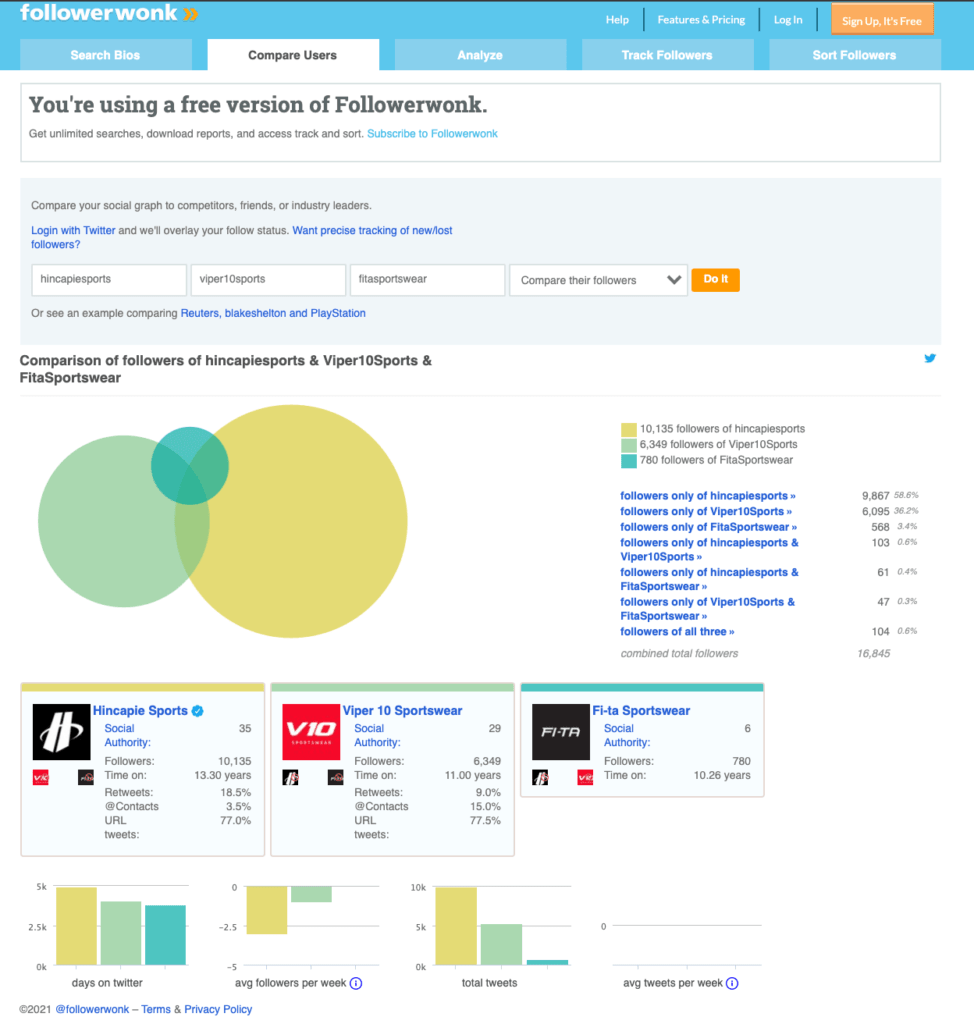Open the Compare their followers dropdown
This screenshot has height=1024, width=974.
[x=598, y=280]
